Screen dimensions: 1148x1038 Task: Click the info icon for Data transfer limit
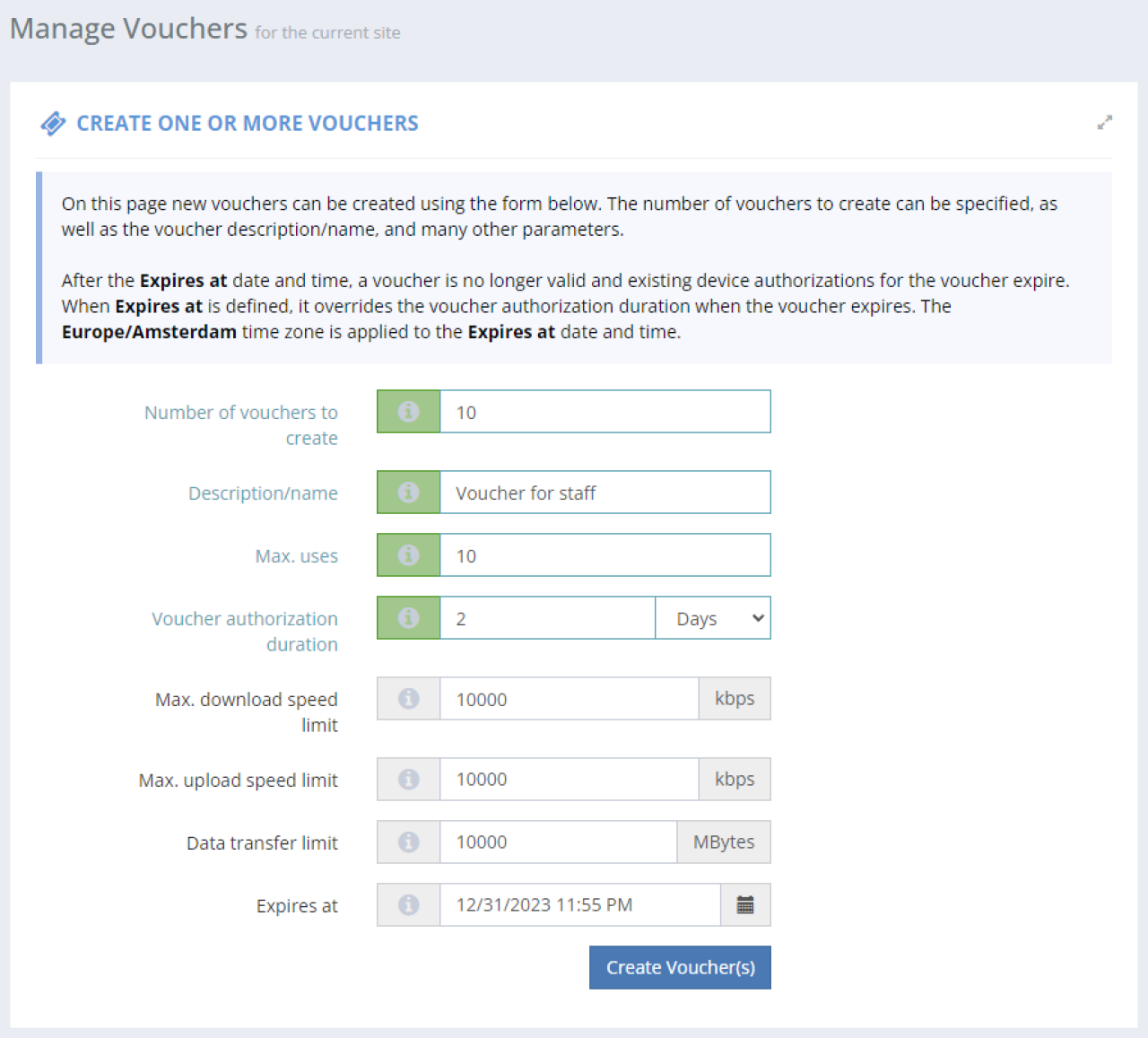[x=408, y=842]
